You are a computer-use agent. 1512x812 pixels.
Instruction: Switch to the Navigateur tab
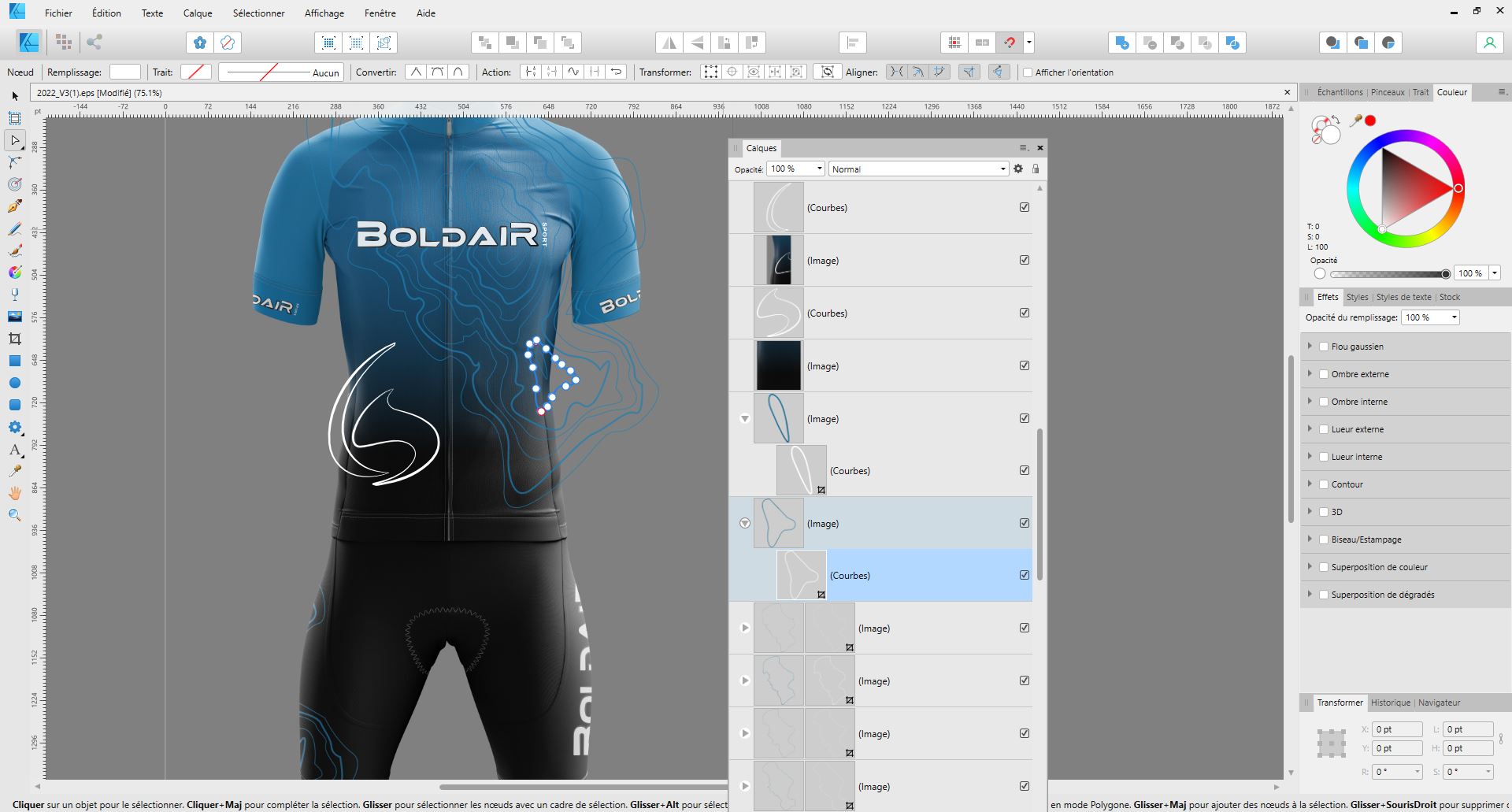point(1439,703)
